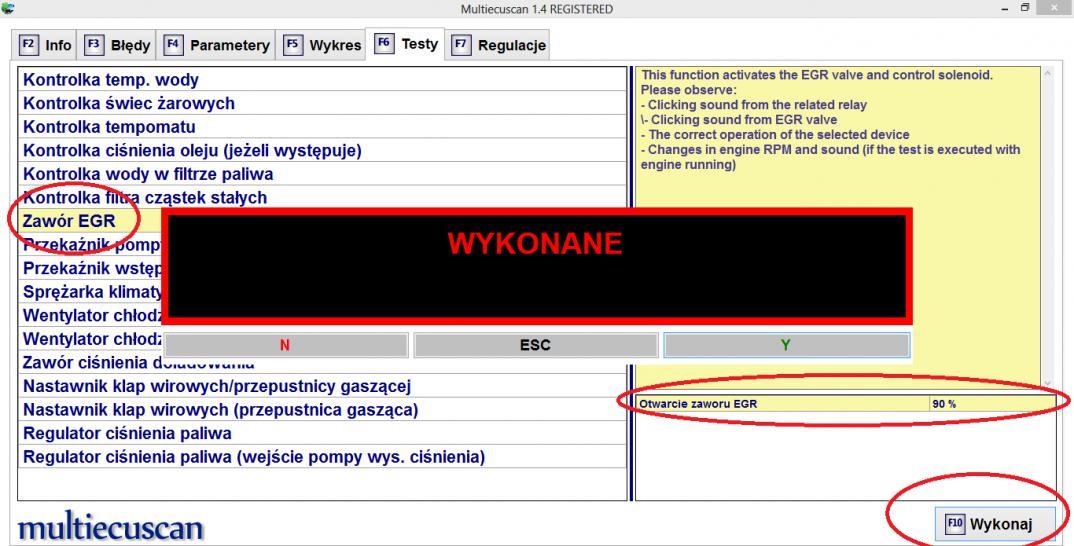1074x546 pixels.
Task: Click the WYKONANE status message box
Action: [537, 265]
